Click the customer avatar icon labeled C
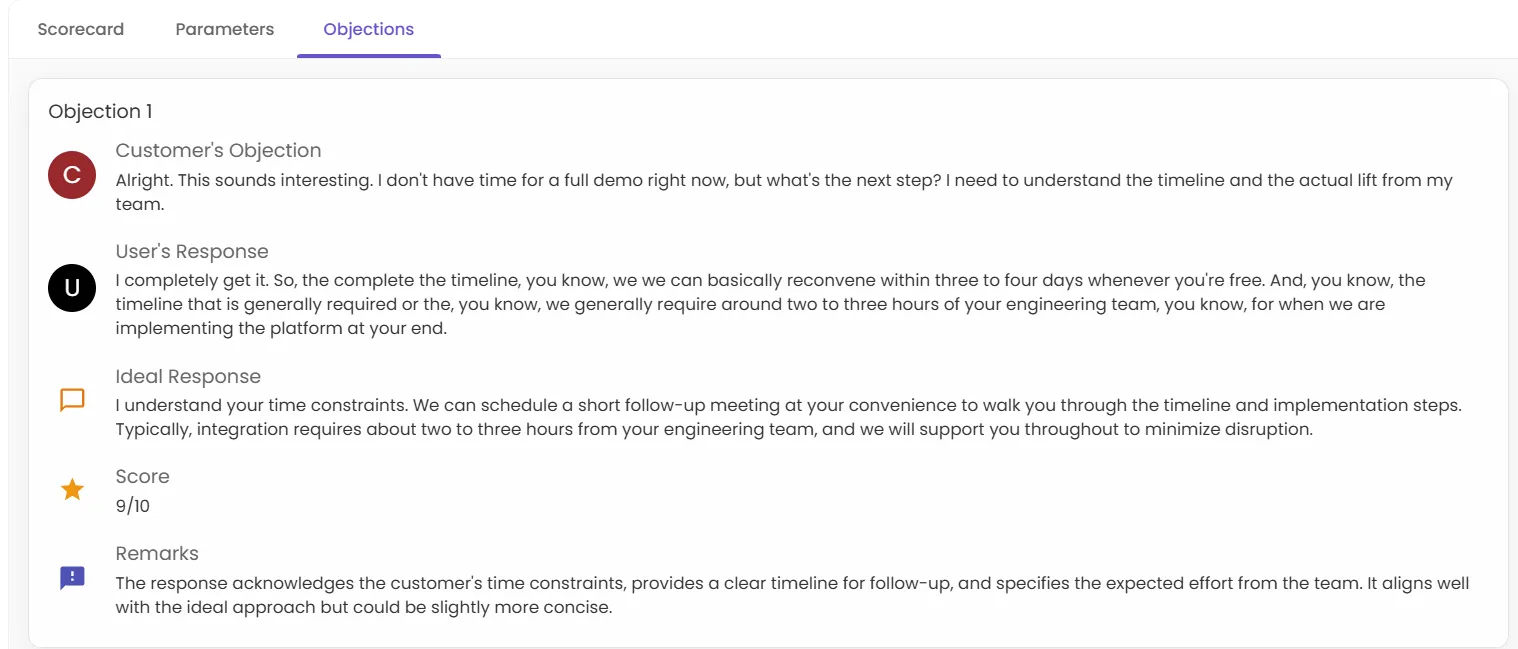 point(71,175)
